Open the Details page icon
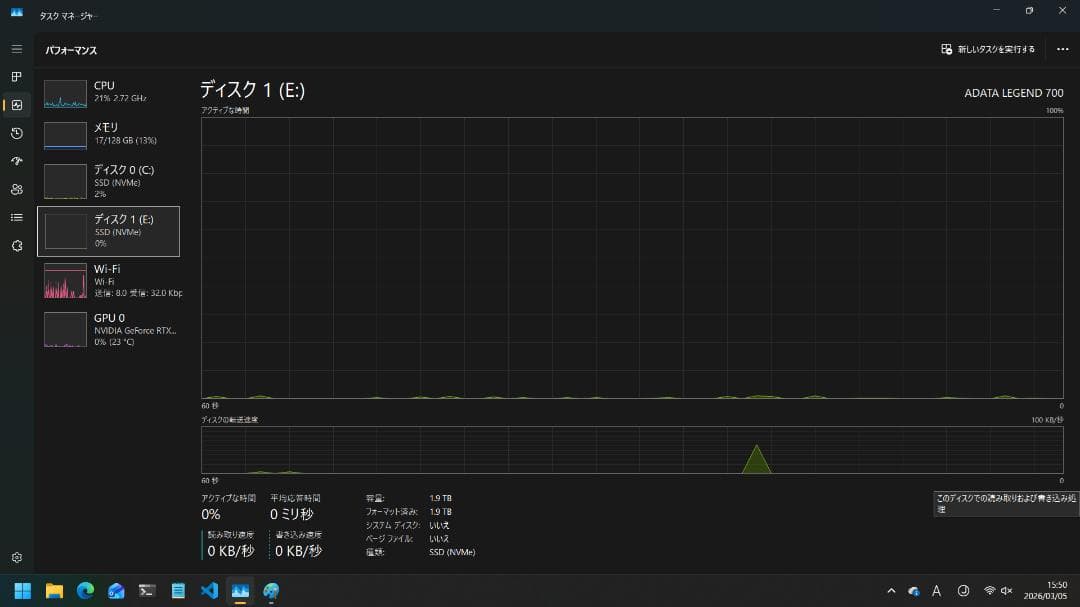The width and height of the screenshot is (1080, 607). pos(16,217)
